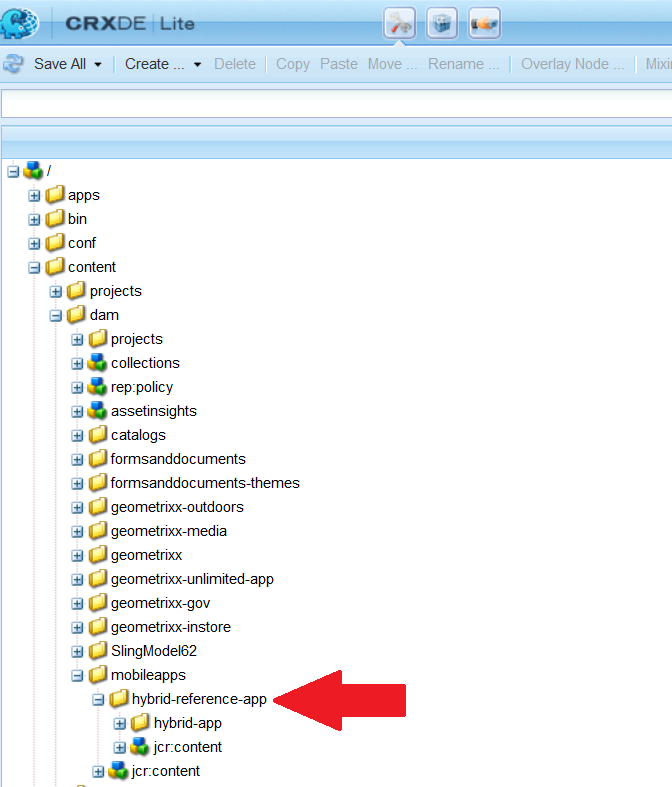
Task: Expand the hybrid-app folder
Action: [x=120, y=724]
